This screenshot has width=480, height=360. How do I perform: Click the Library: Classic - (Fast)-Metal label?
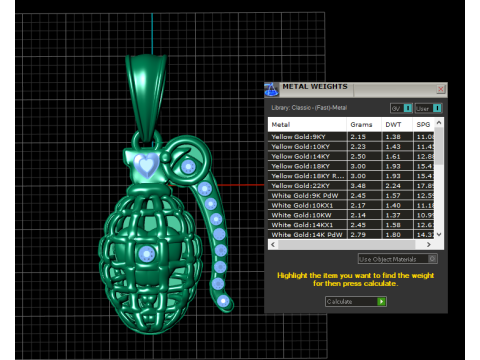pos(309,108)
